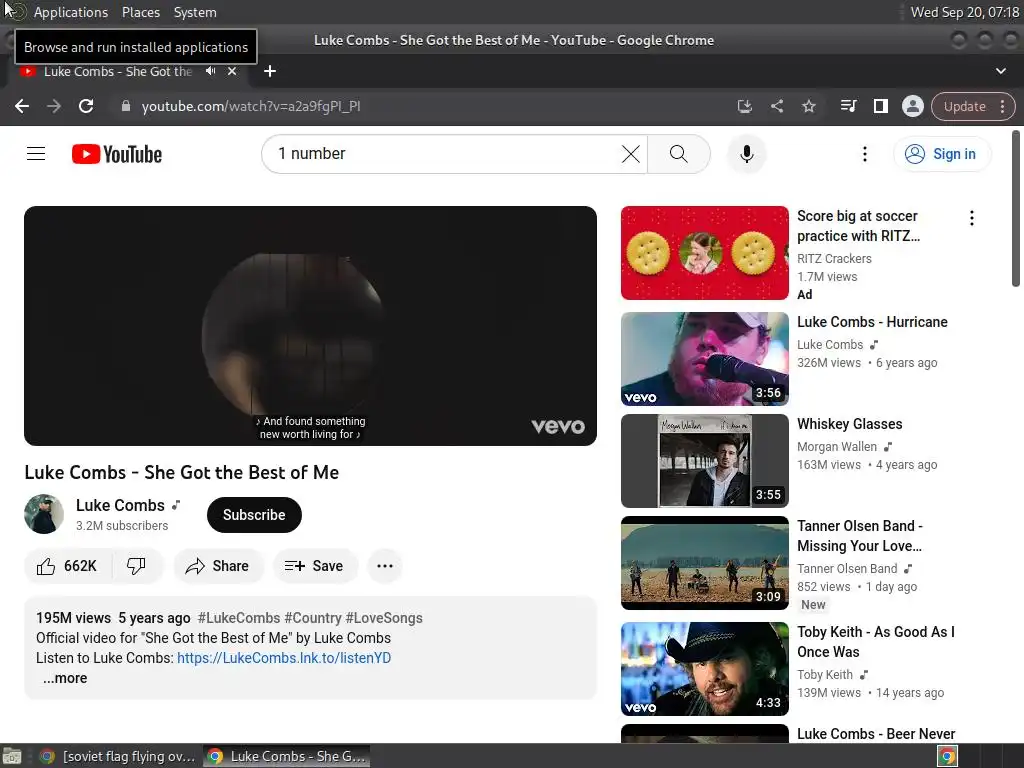Open Toby Keith video thumbnail
This screenshot has width=1024, height=768.
pos(705,669)
